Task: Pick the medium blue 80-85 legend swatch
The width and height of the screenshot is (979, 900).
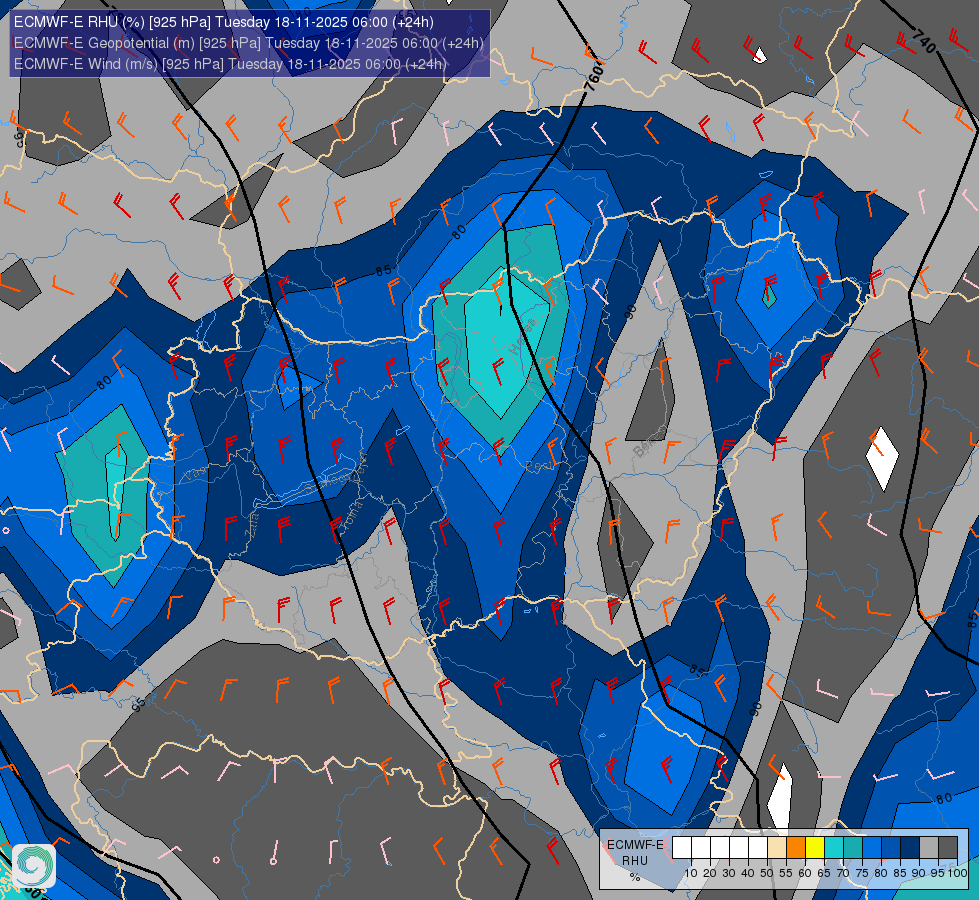Action: coord(891,847)
